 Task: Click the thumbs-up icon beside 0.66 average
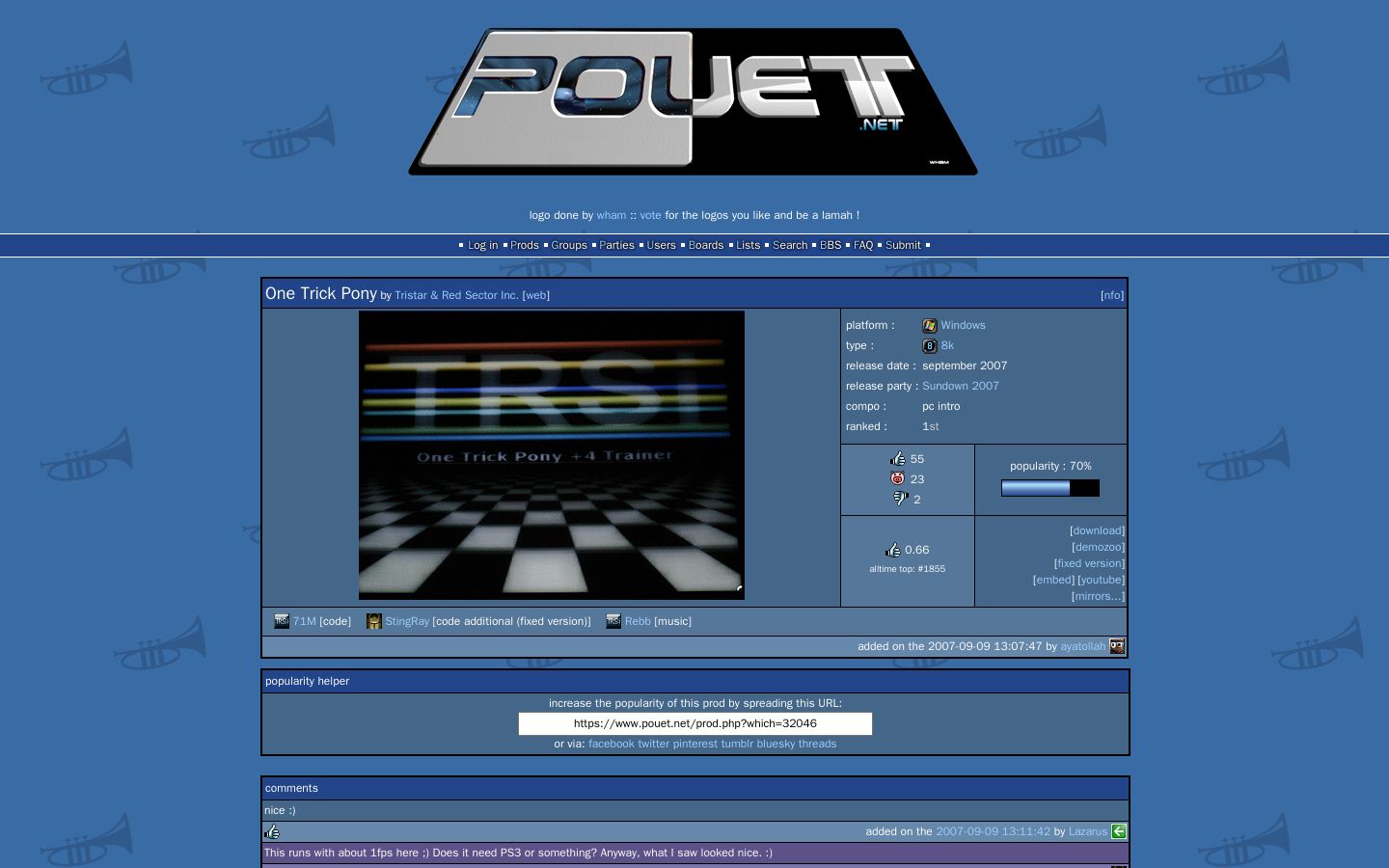pyautogui.click(x=893, y=550)
